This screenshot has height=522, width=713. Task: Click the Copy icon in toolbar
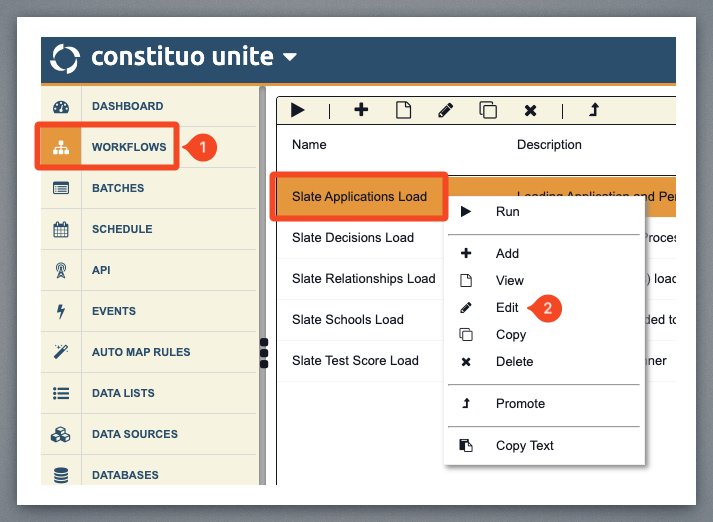[488, 110]
